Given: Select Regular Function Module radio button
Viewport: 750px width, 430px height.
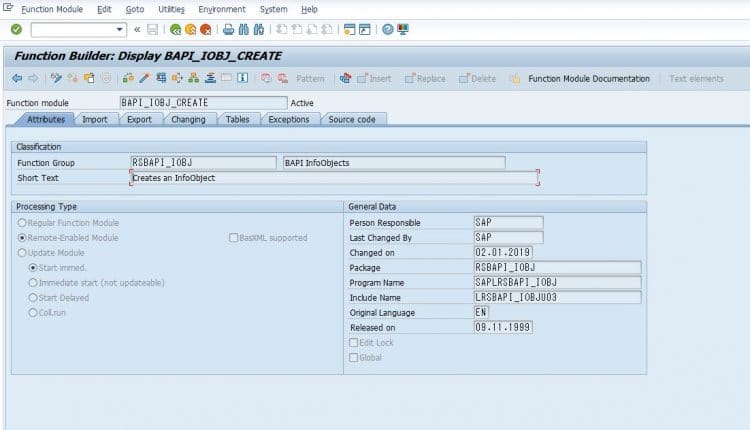Looking at the screenshot, I should [22, 223].
